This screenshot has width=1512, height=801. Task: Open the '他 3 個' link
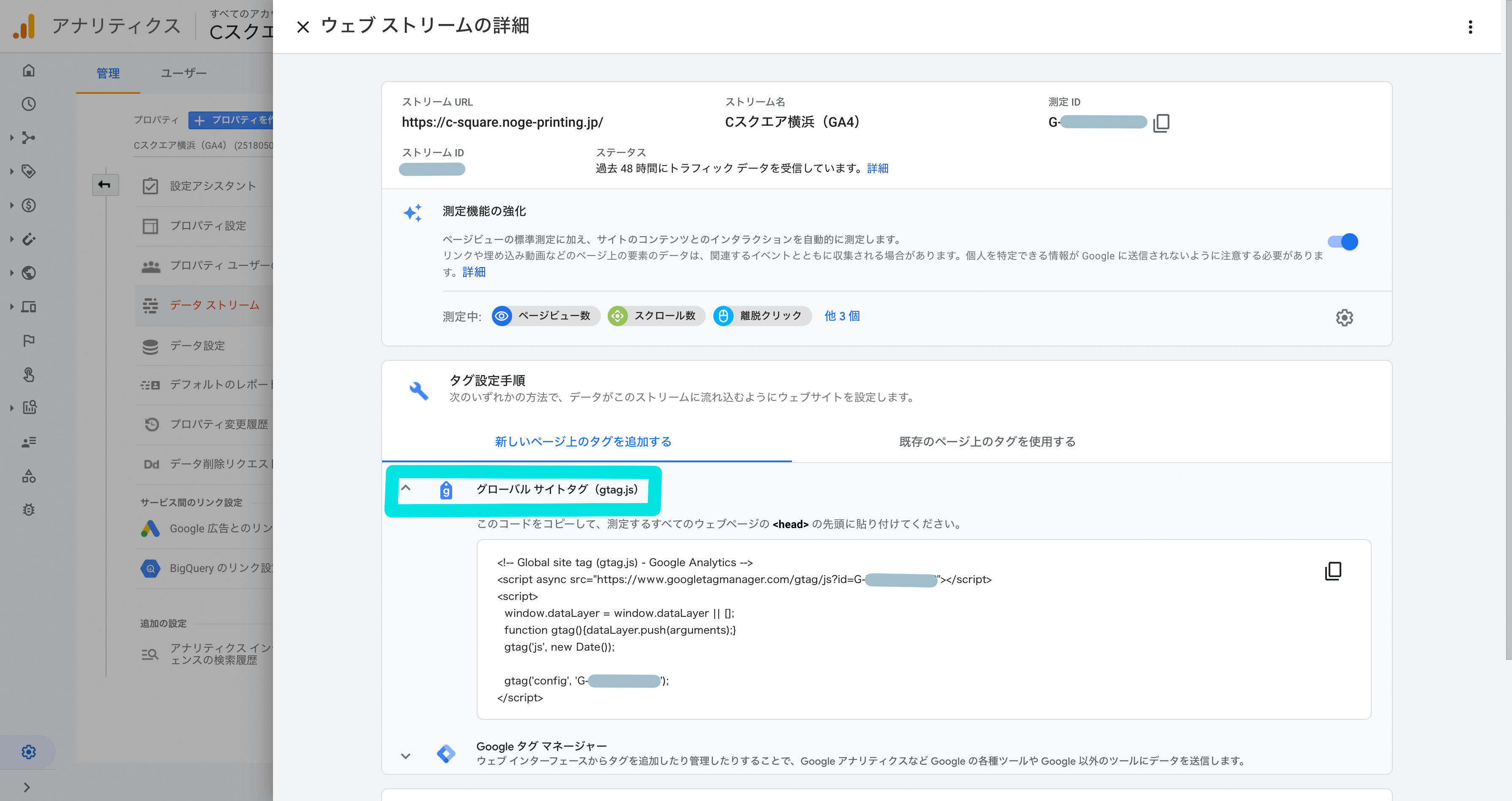pyautogui.click(x=842, y=316)
